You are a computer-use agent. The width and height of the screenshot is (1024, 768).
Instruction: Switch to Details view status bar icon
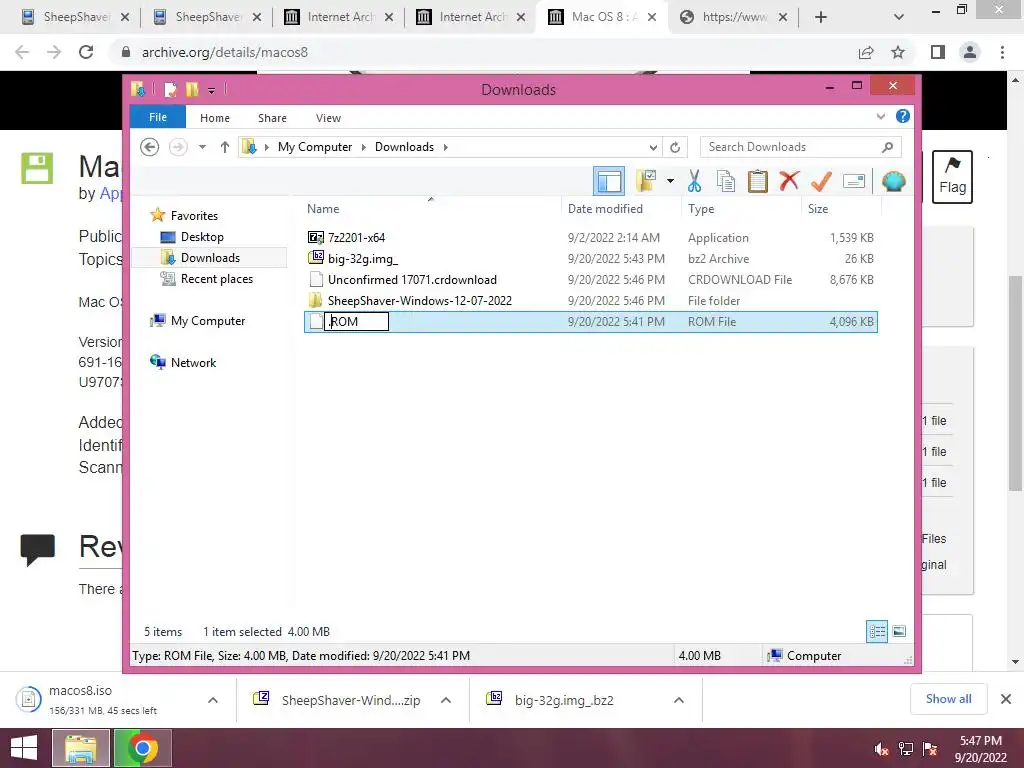pos(877,632)
